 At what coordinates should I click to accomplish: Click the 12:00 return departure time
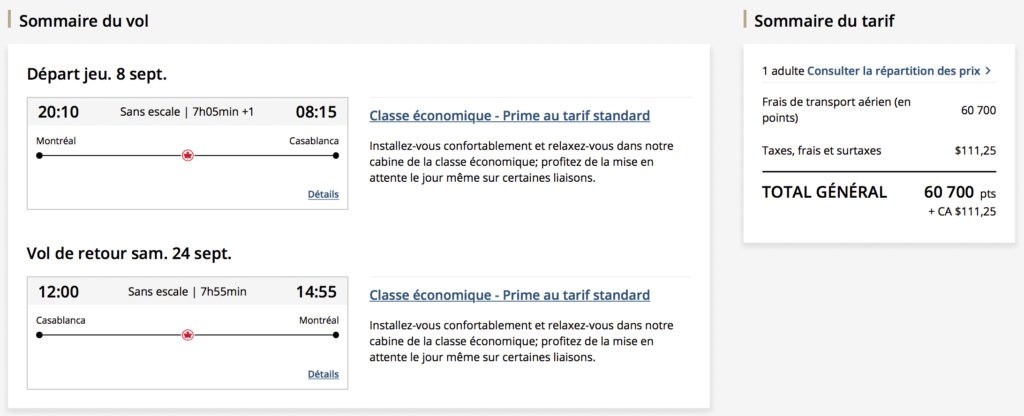point(58,292)
